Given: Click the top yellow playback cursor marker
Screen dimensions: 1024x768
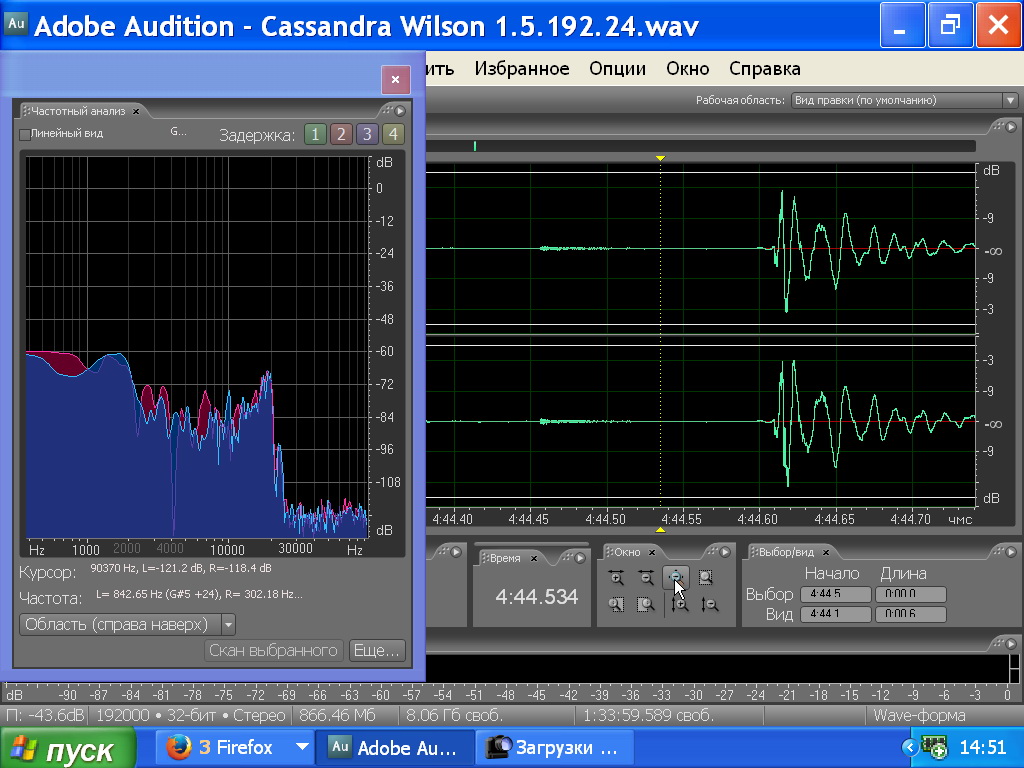Looking at the screenshot, I should tap(661, 159).
